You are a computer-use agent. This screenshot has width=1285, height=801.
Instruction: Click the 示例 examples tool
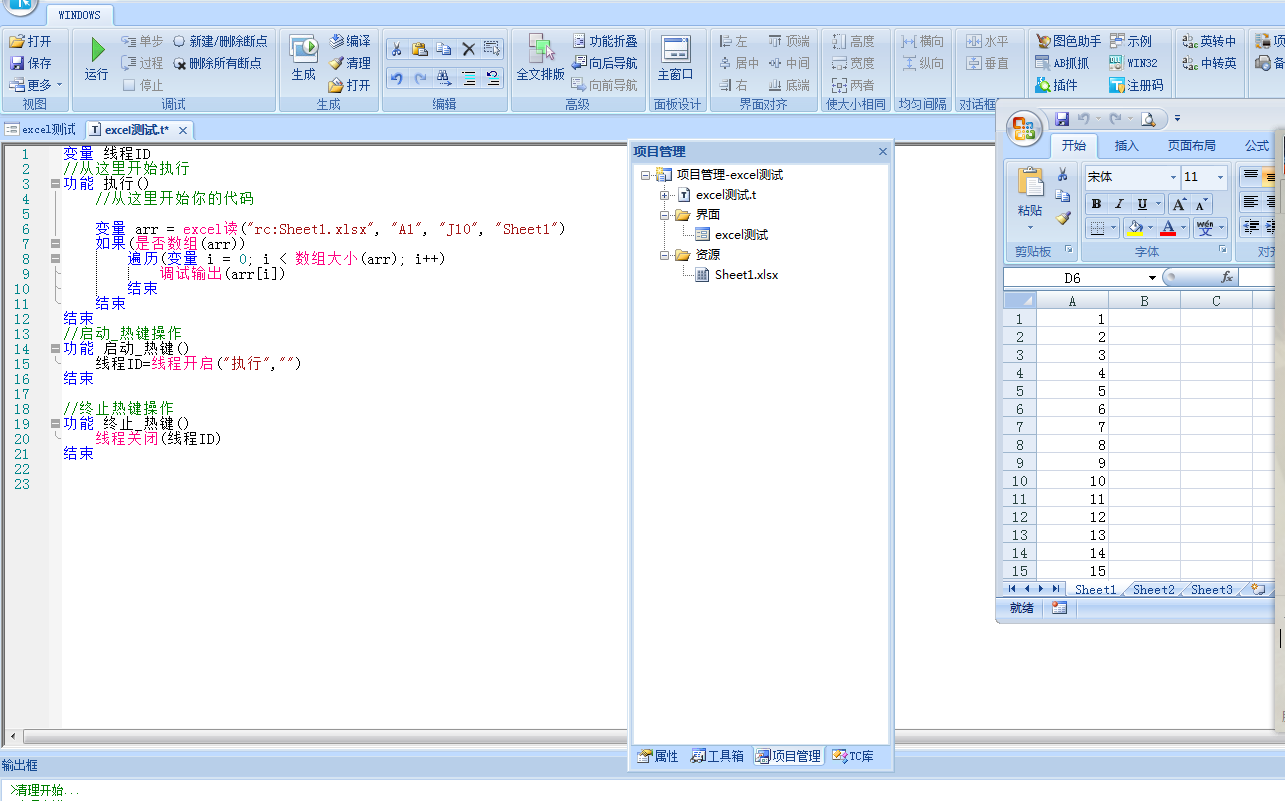point(1131,41)
